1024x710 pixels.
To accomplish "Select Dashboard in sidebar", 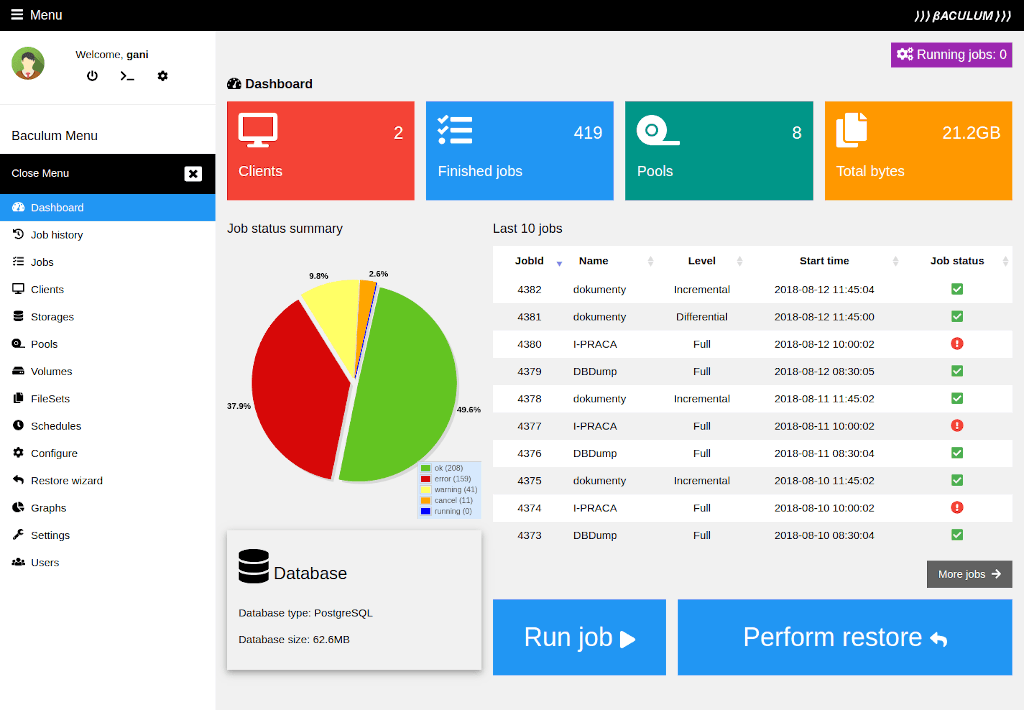I will pyautogui.click(x=108, y=207).
